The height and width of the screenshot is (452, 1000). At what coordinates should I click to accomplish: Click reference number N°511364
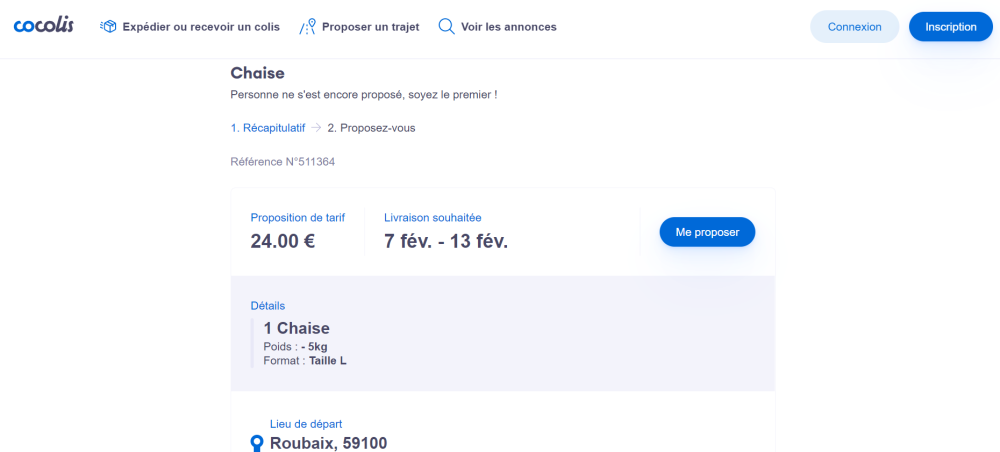[283, 162]
